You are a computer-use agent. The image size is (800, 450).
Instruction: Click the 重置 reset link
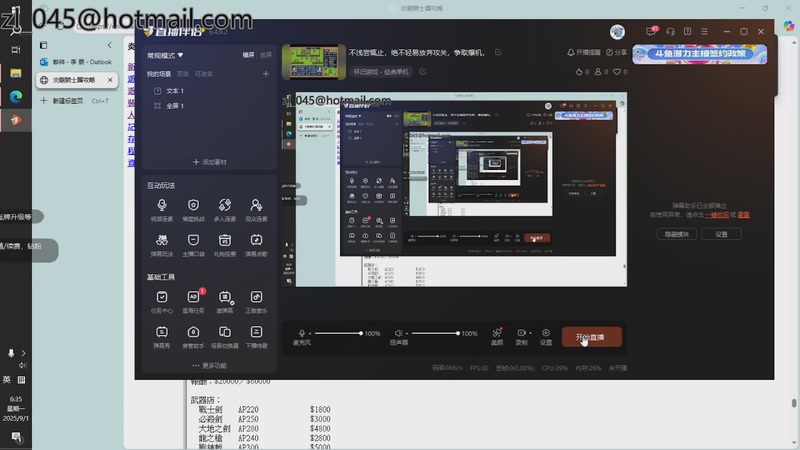pyautogui.click(x=743, y=215)
